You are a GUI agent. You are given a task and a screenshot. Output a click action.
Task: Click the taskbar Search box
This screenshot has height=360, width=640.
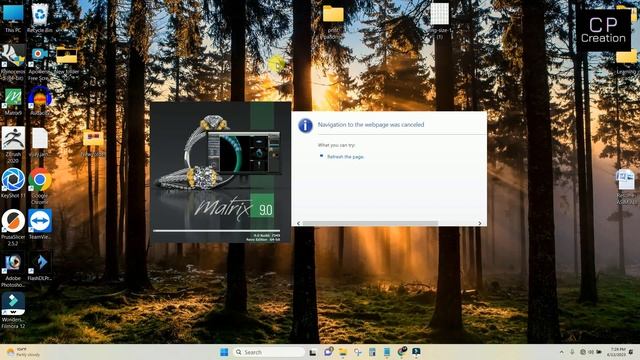[269, 352]
